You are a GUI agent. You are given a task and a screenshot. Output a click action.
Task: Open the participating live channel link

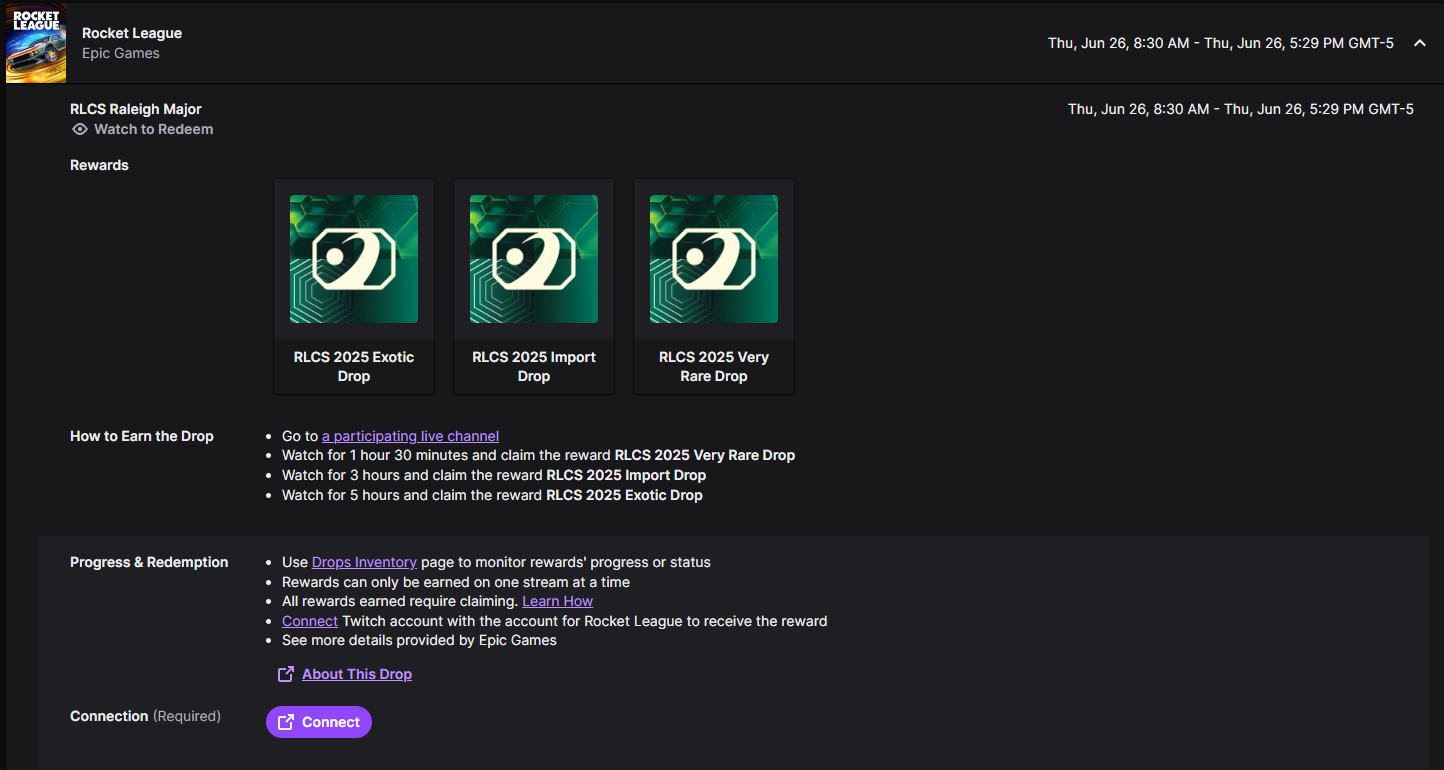click(410, 436)
